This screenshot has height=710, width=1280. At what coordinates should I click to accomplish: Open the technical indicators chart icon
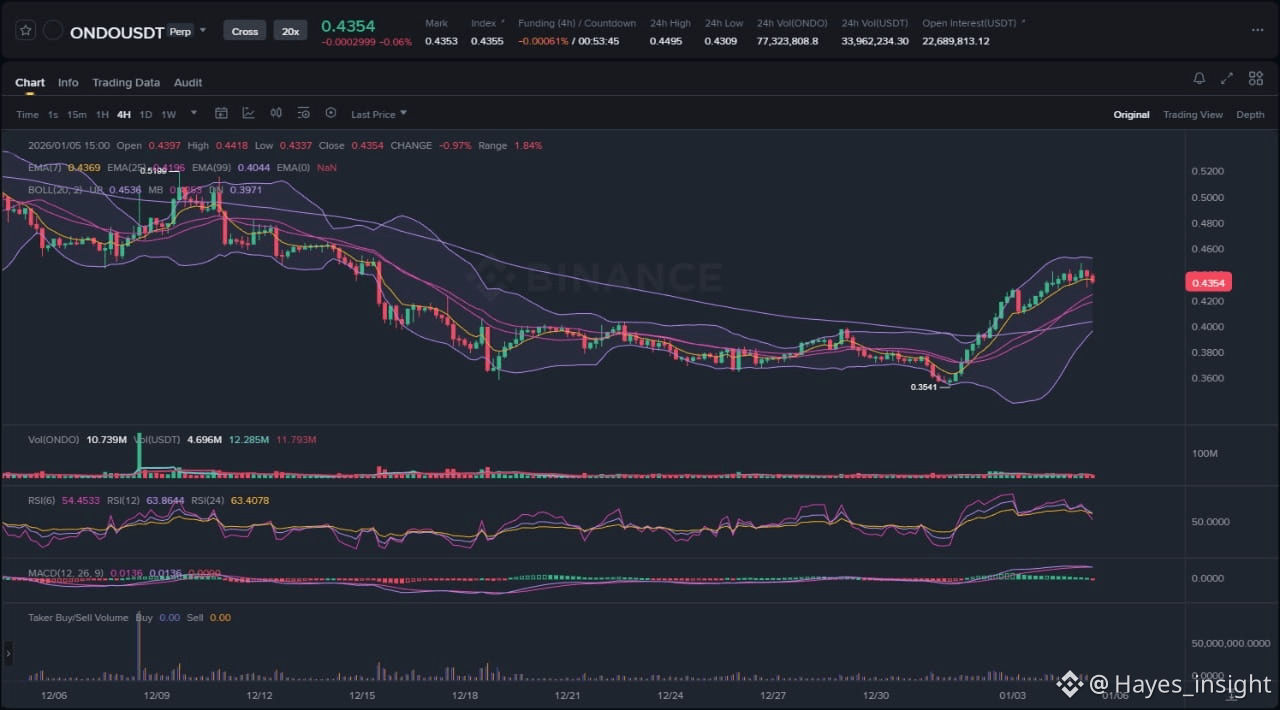[x=248, y=113]
